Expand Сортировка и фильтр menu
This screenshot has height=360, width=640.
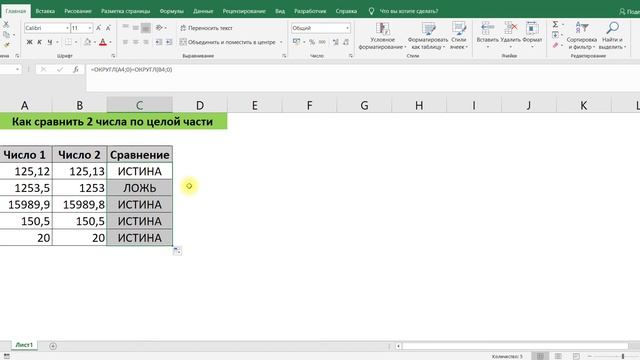point(582,36)
